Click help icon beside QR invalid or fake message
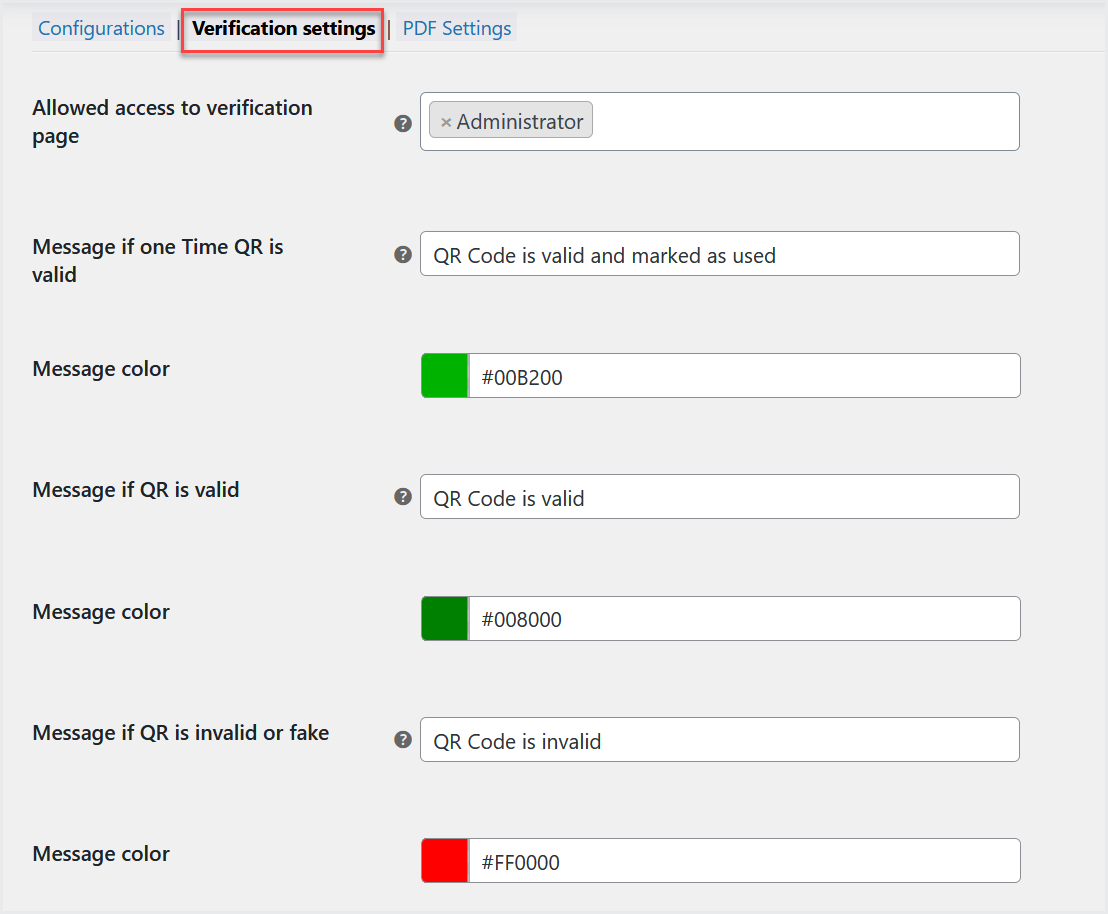1108x914 pixels. [x=403, y=739]
